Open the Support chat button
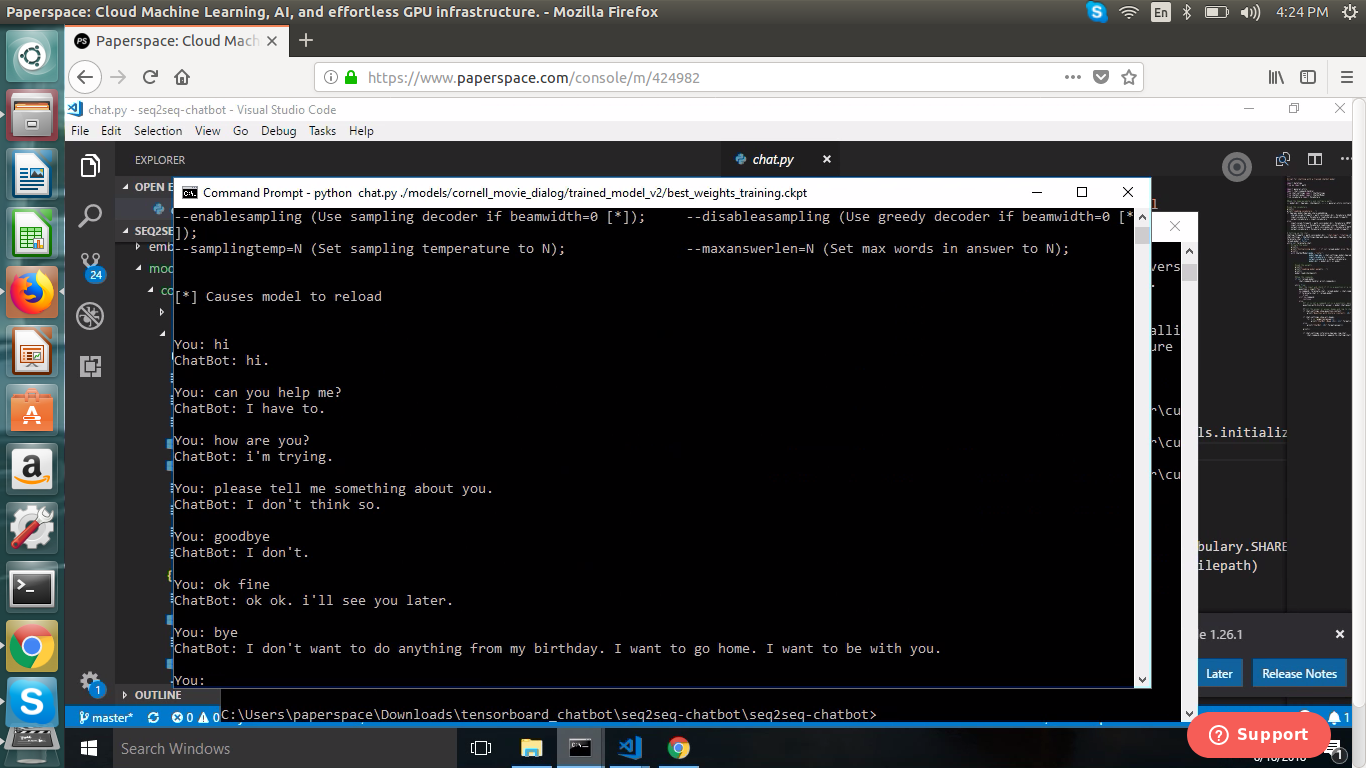 click(x=1258, y=734)
